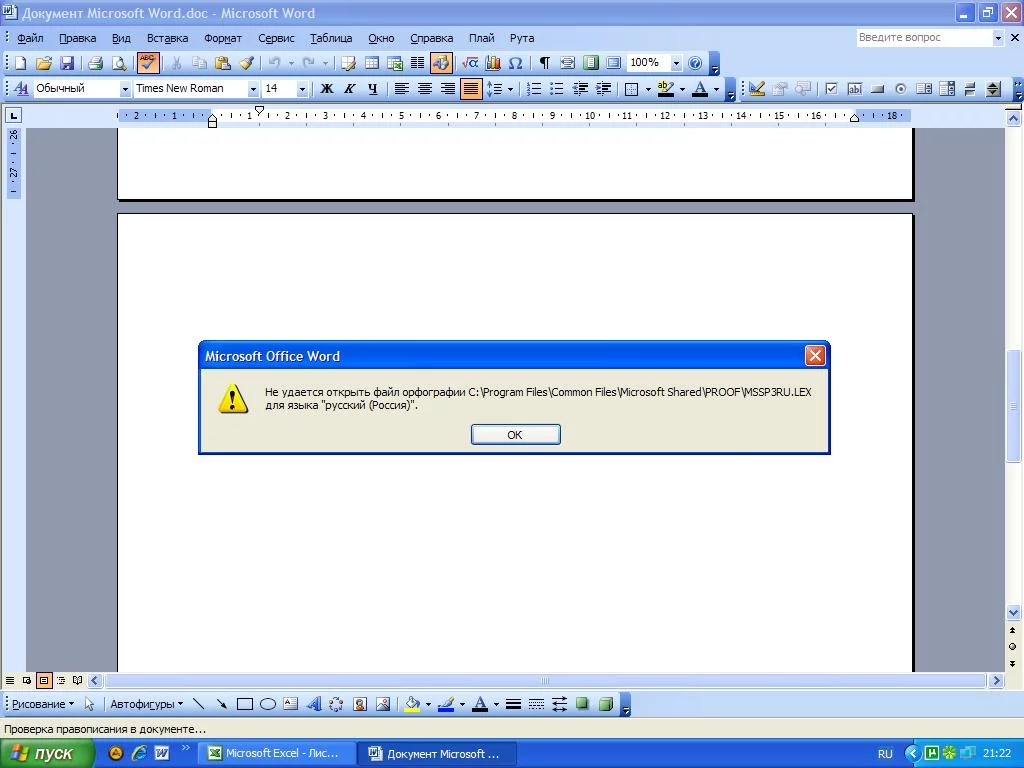
Task: Insert checkbox control from Controls toolbar
Action: [x=831, y=89]
